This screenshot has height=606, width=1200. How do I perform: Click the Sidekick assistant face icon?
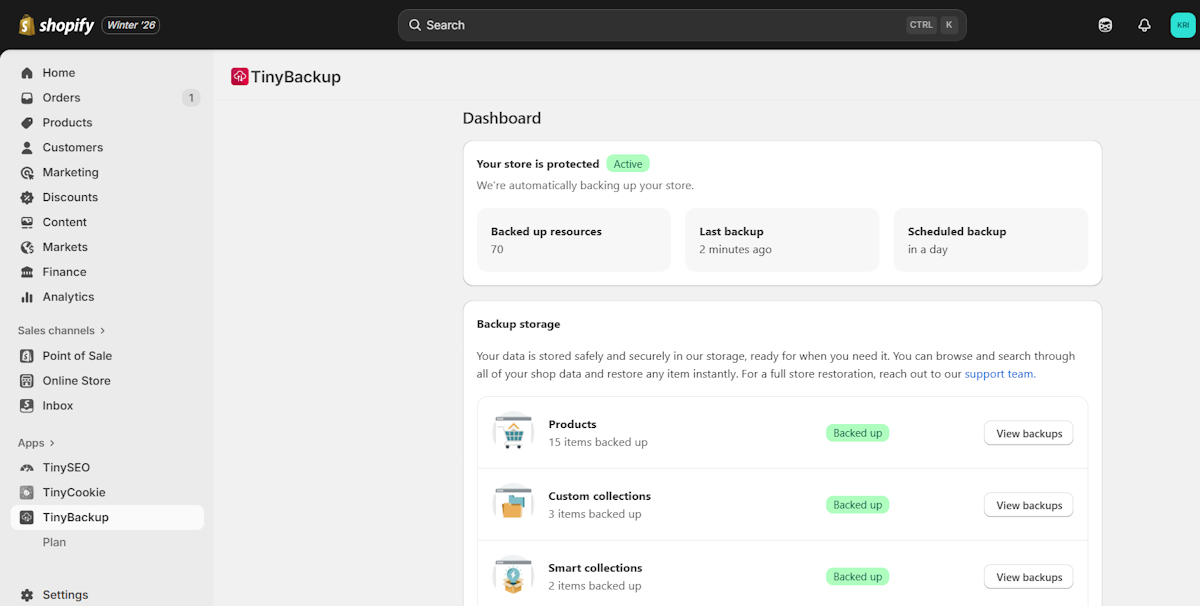[1104, 24]
